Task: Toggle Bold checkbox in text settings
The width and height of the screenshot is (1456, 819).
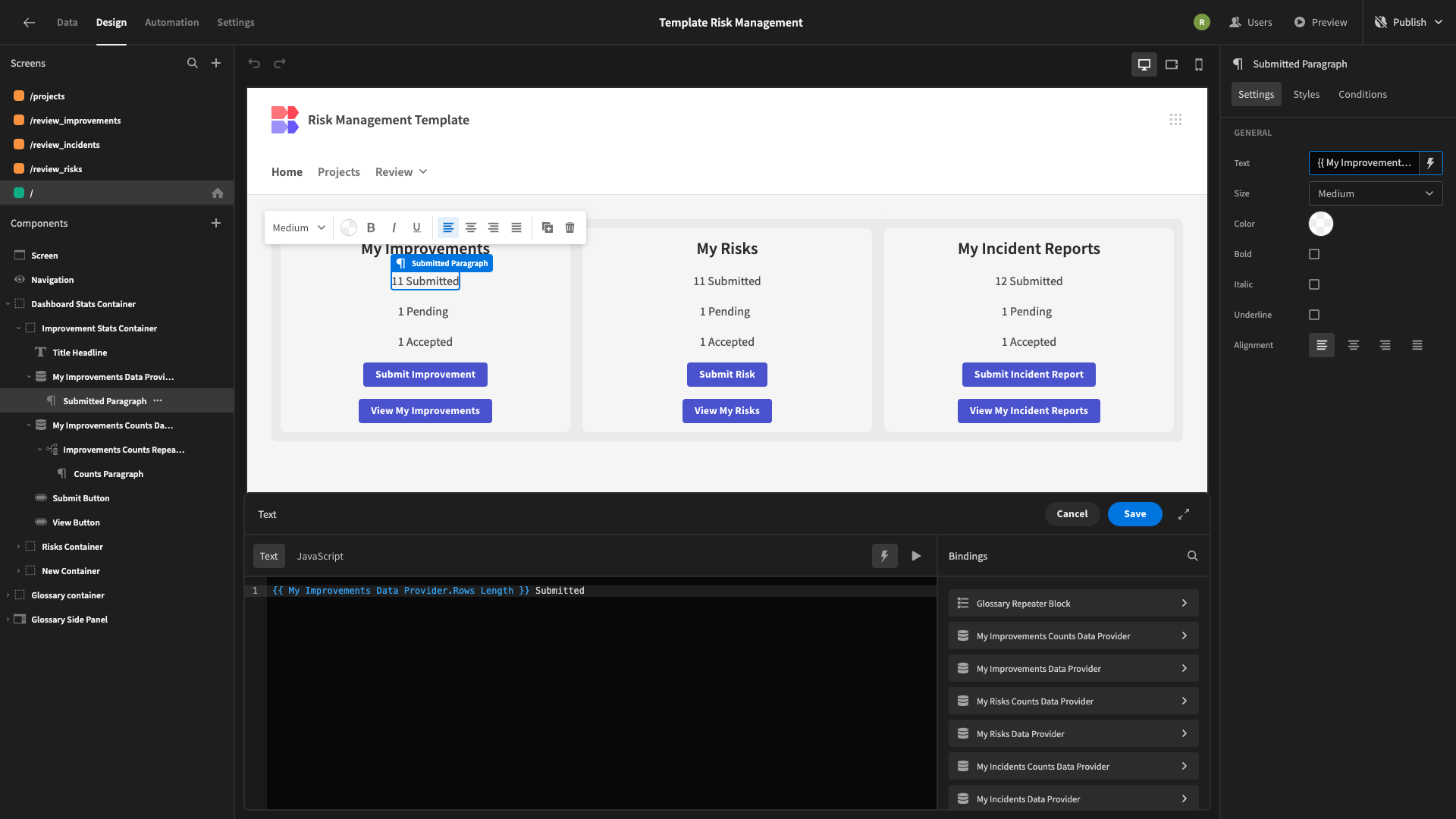Action: (x=1314, y=254)
